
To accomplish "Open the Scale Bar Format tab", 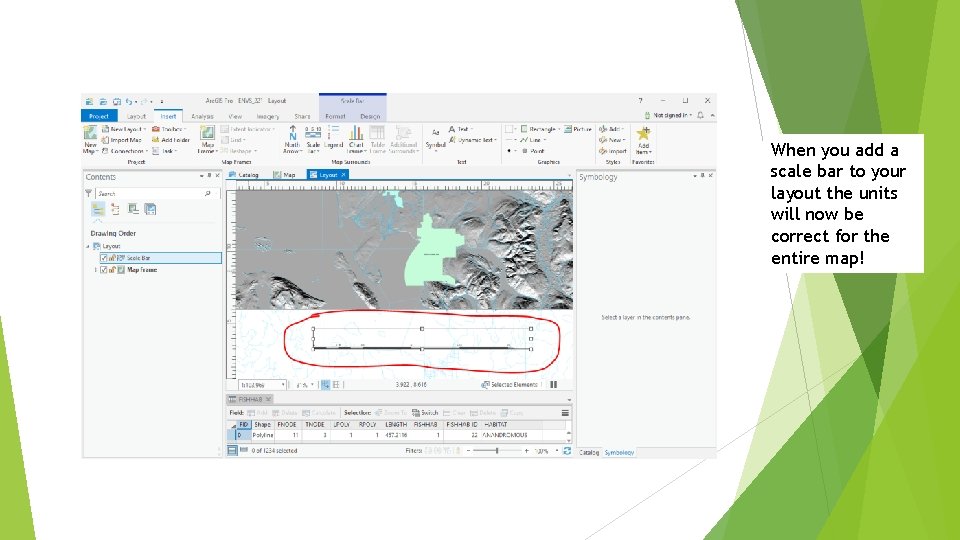I will 335,116.
